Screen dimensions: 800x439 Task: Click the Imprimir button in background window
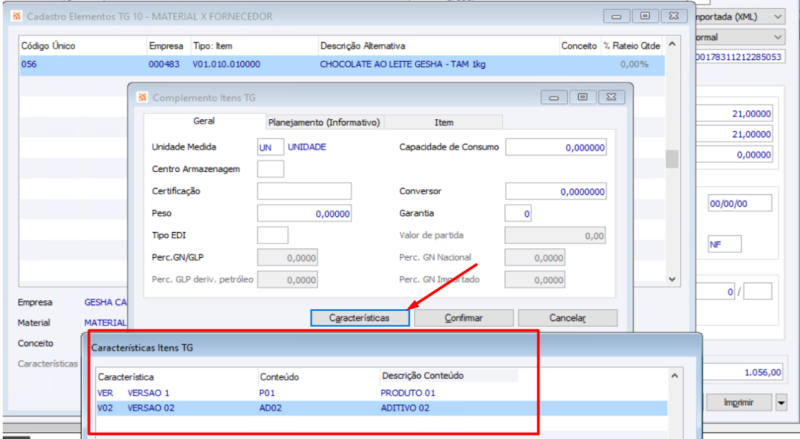tap(738, 402)
